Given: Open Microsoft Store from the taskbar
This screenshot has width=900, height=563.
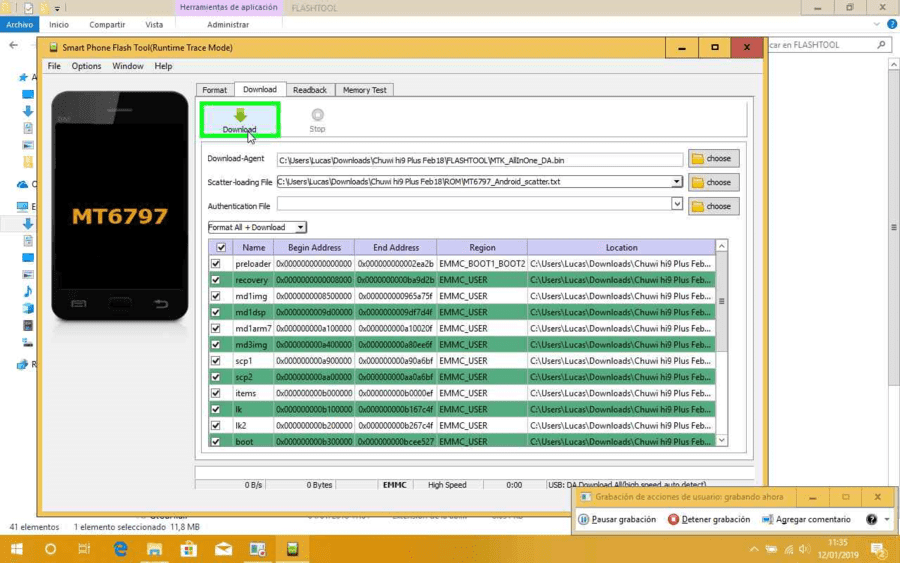Looking at the screenshot, I should pos(189,549).
